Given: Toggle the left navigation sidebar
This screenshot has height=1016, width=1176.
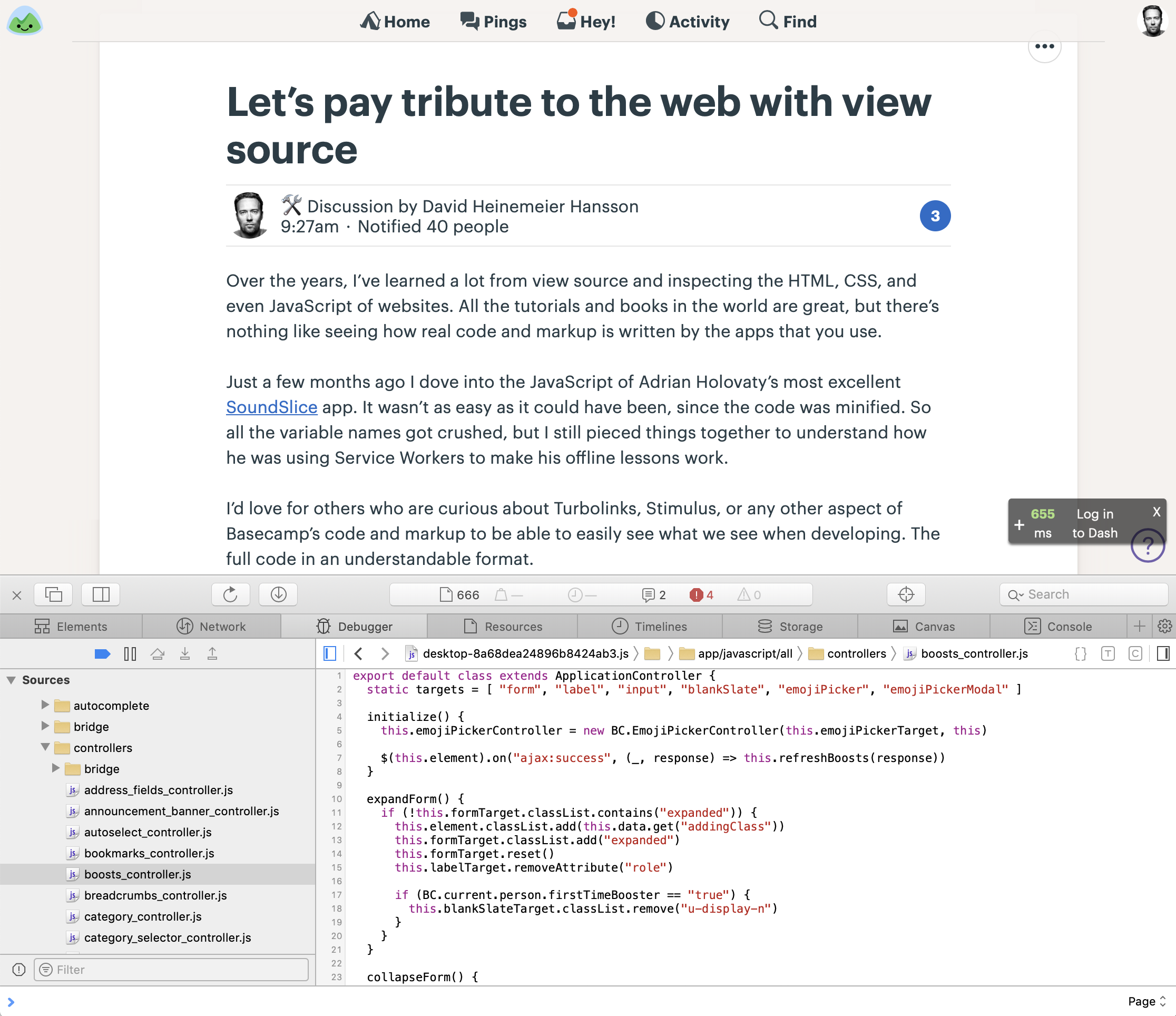Looking at the screenshot, I should 330,654.
